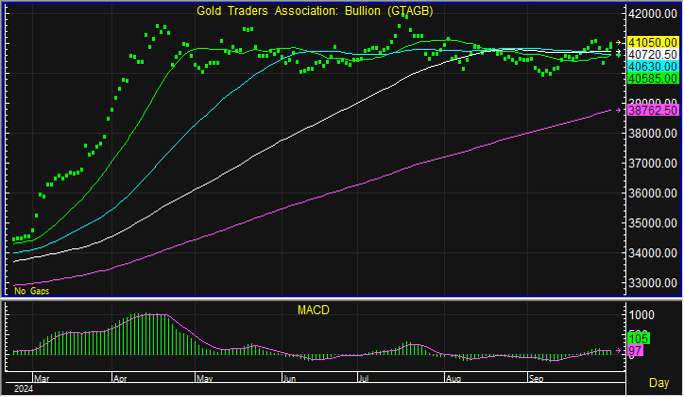This screenshot has height=397, width=684.
Task: Click the green 40585.00 moving average value
Action: pyautogui.click(x=653, y=79)
